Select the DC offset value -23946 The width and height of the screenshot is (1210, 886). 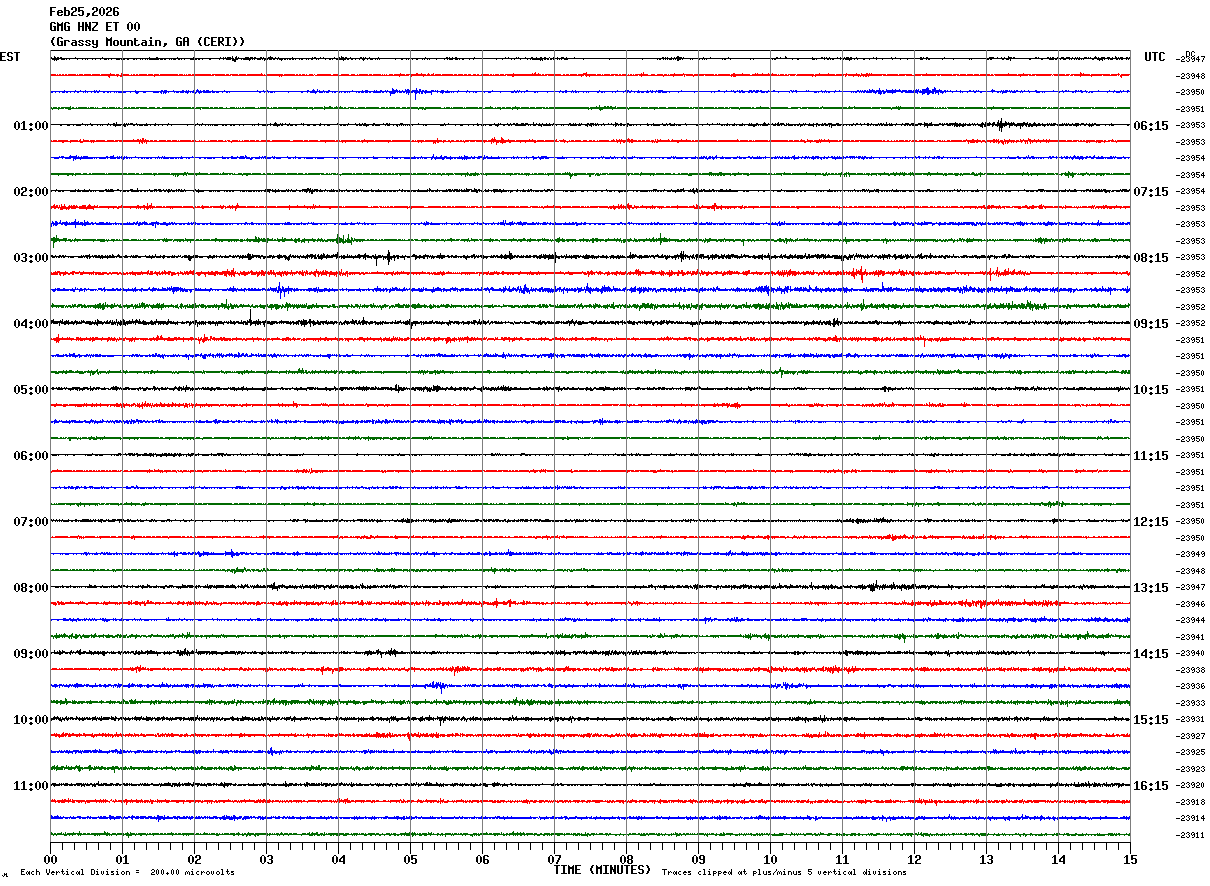[x=1191, y=605]
